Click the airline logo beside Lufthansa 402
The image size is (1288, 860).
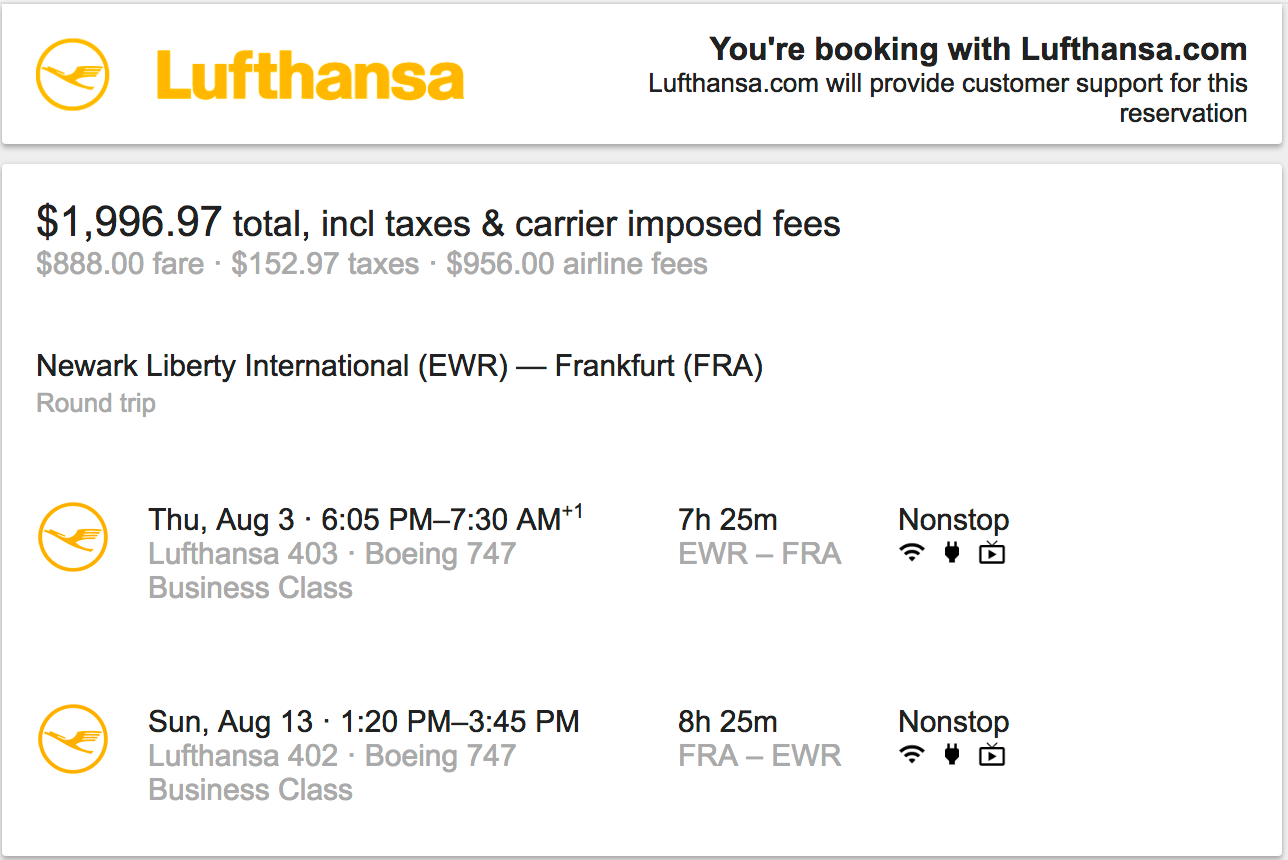72,739
